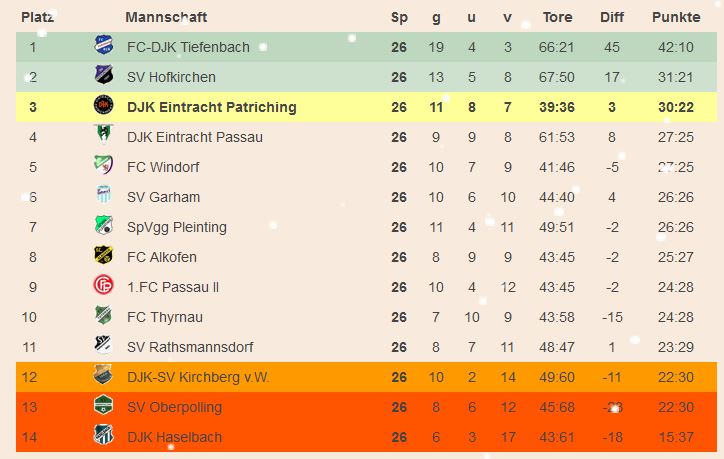
Task: Open the SV Garham team name
Action: [163, 197]
